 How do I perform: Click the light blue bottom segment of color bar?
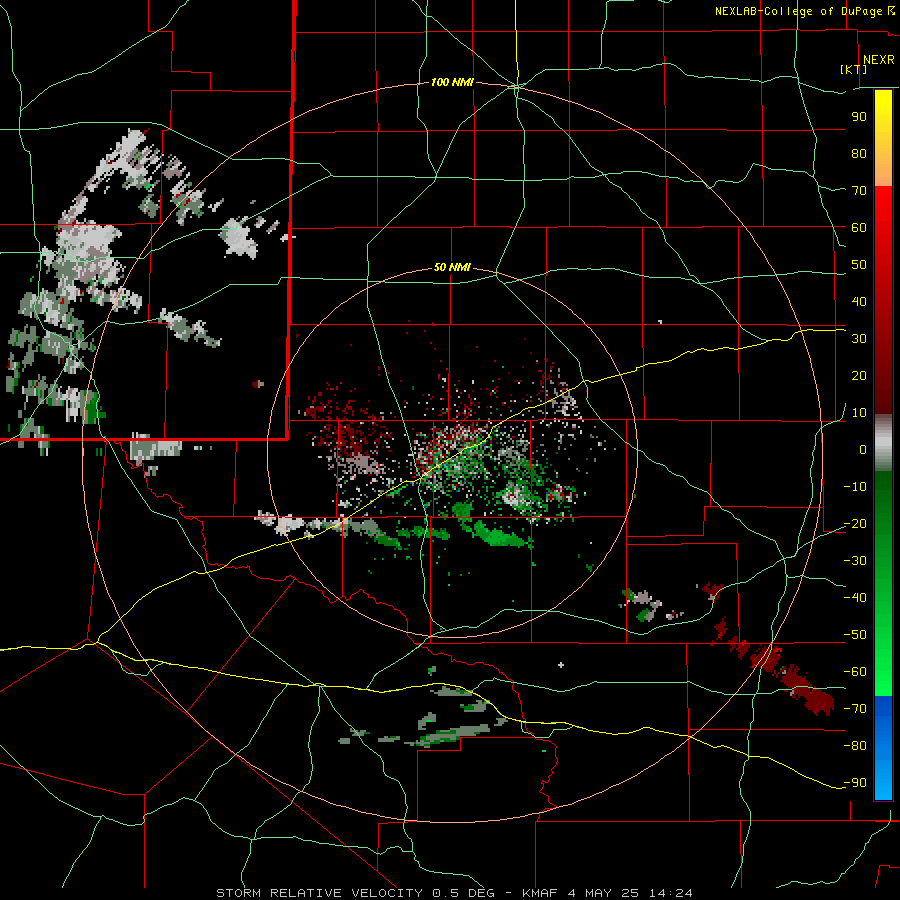click(883, 782)
